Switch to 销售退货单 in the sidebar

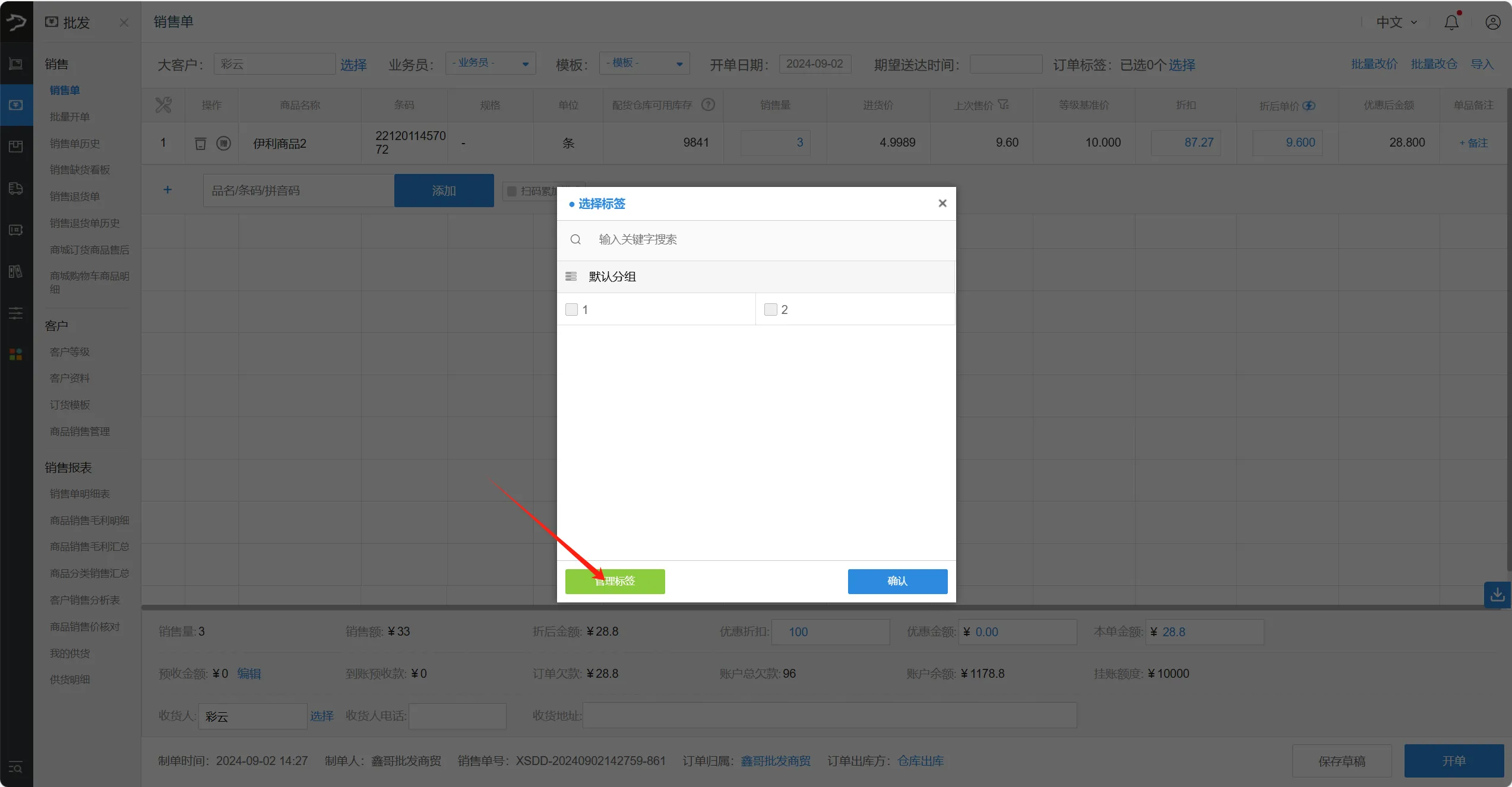click(x=75, y=196)
